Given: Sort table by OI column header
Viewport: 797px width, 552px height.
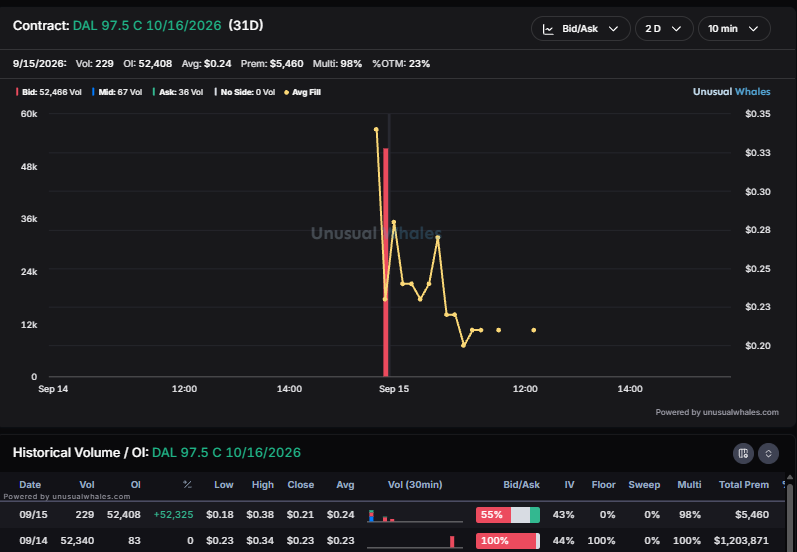Looking at the screenshot, I should click(x=135, y=484).
